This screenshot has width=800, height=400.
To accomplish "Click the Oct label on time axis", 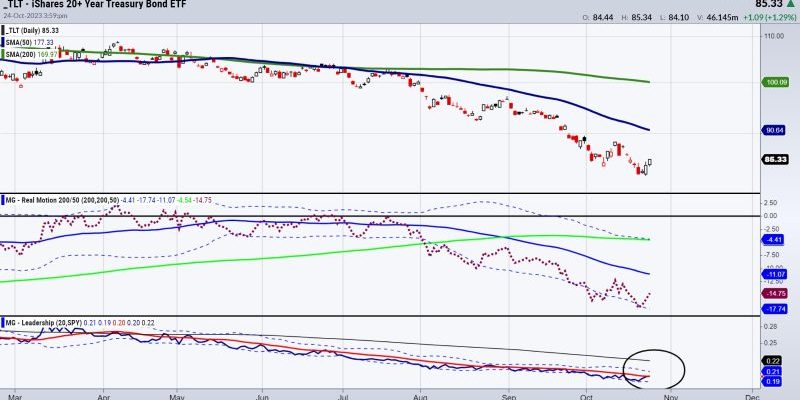I will (x=587, y=395).
